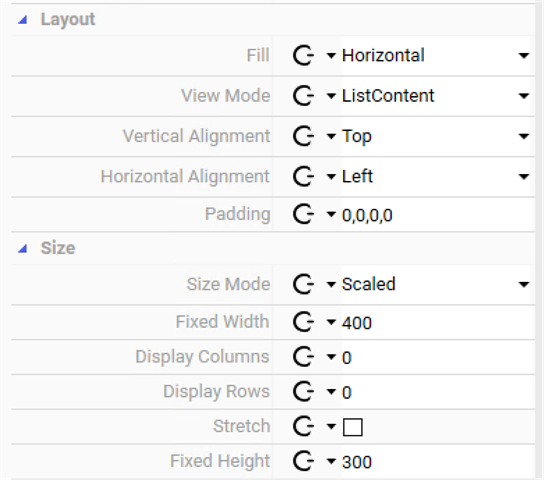Click the binding icon beside View Mode
The height and width of the screenshot is (480, 544).
click(303, 96)
